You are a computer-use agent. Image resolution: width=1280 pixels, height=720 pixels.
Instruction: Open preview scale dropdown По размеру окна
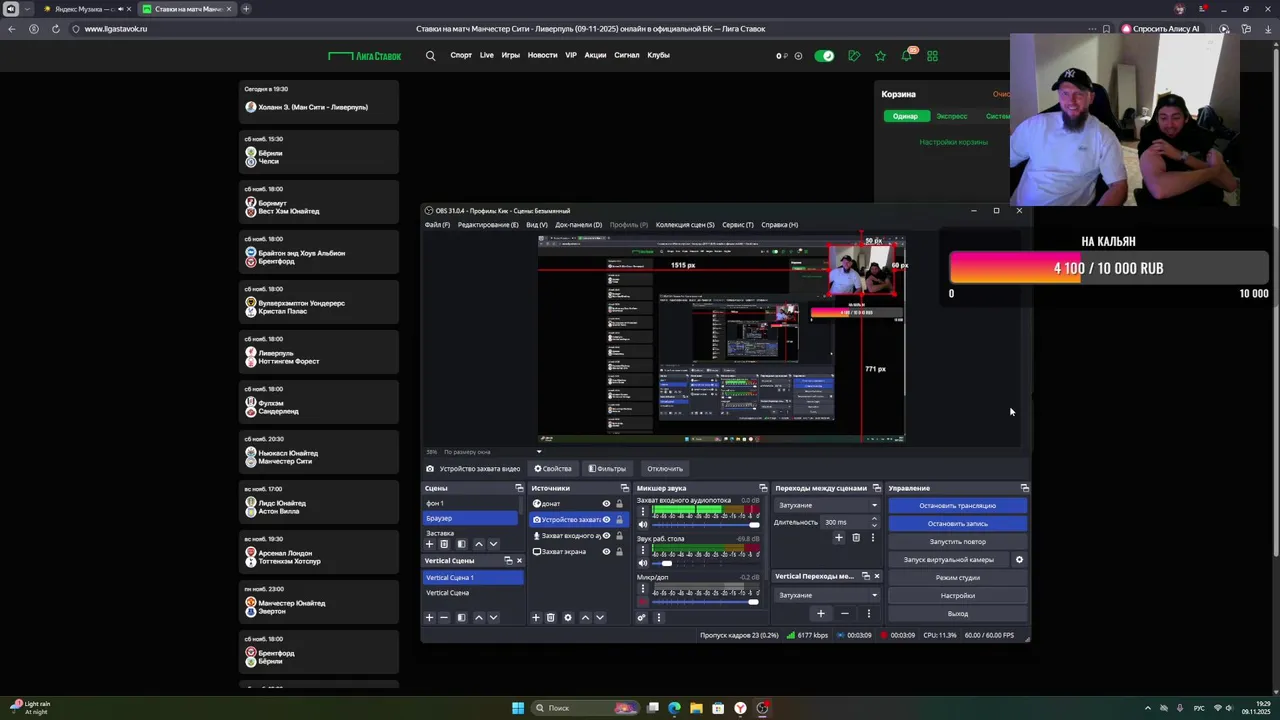tap(539, 452)
